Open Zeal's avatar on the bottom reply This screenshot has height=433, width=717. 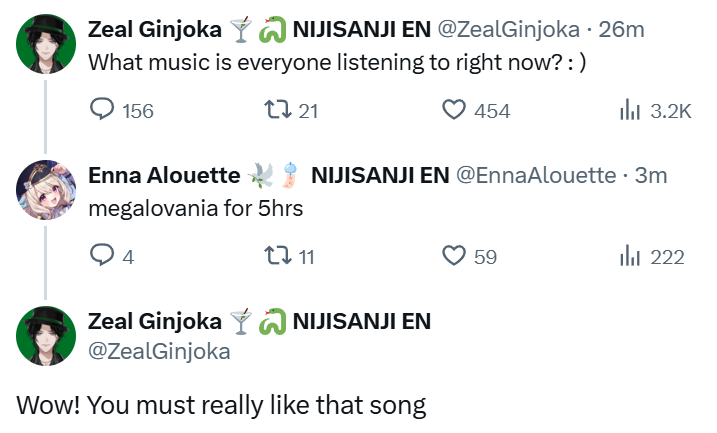click(x=45, y=336)
